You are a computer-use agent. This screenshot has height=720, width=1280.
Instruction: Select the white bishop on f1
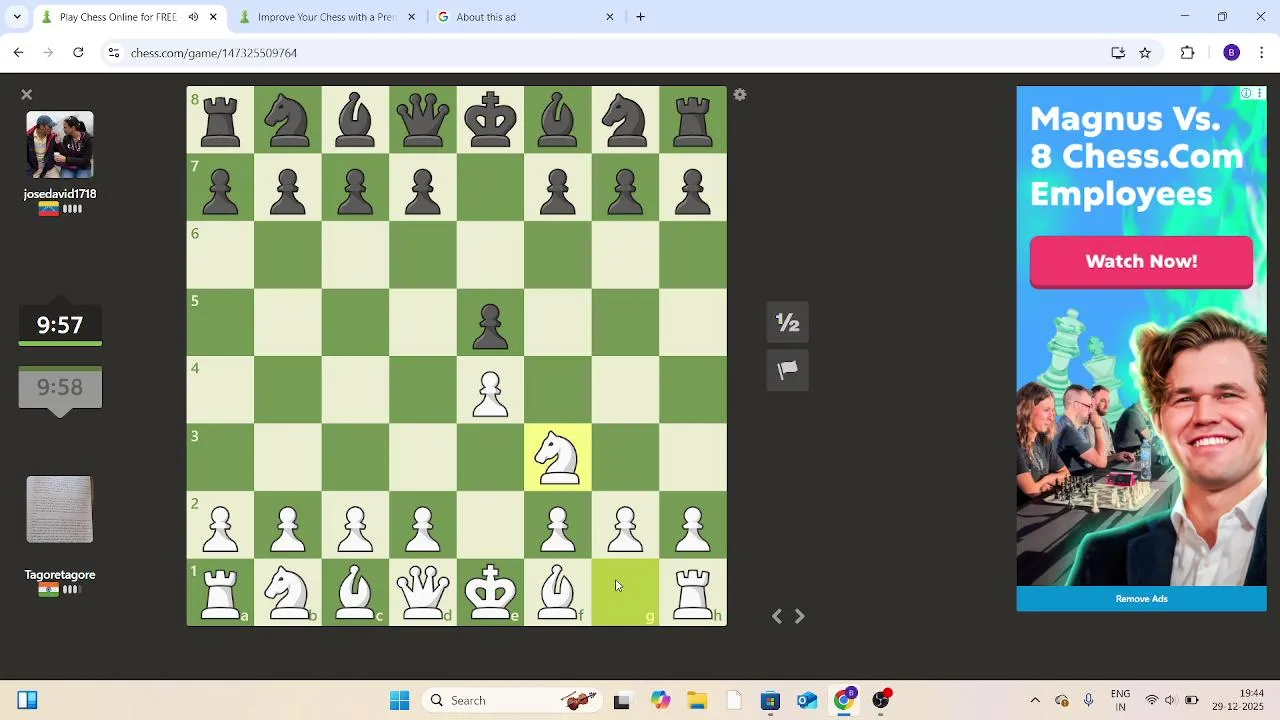[558, 592]
